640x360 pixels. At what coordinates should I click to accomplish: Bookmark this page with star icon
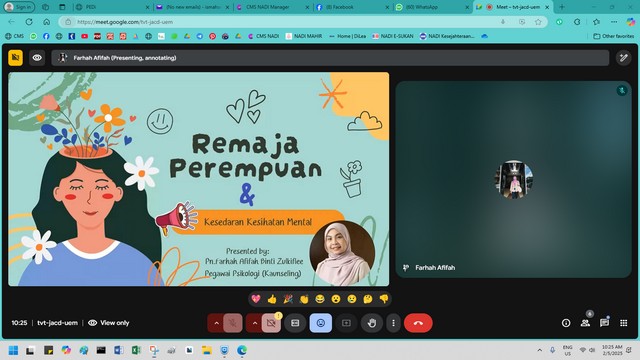(538, 22)
